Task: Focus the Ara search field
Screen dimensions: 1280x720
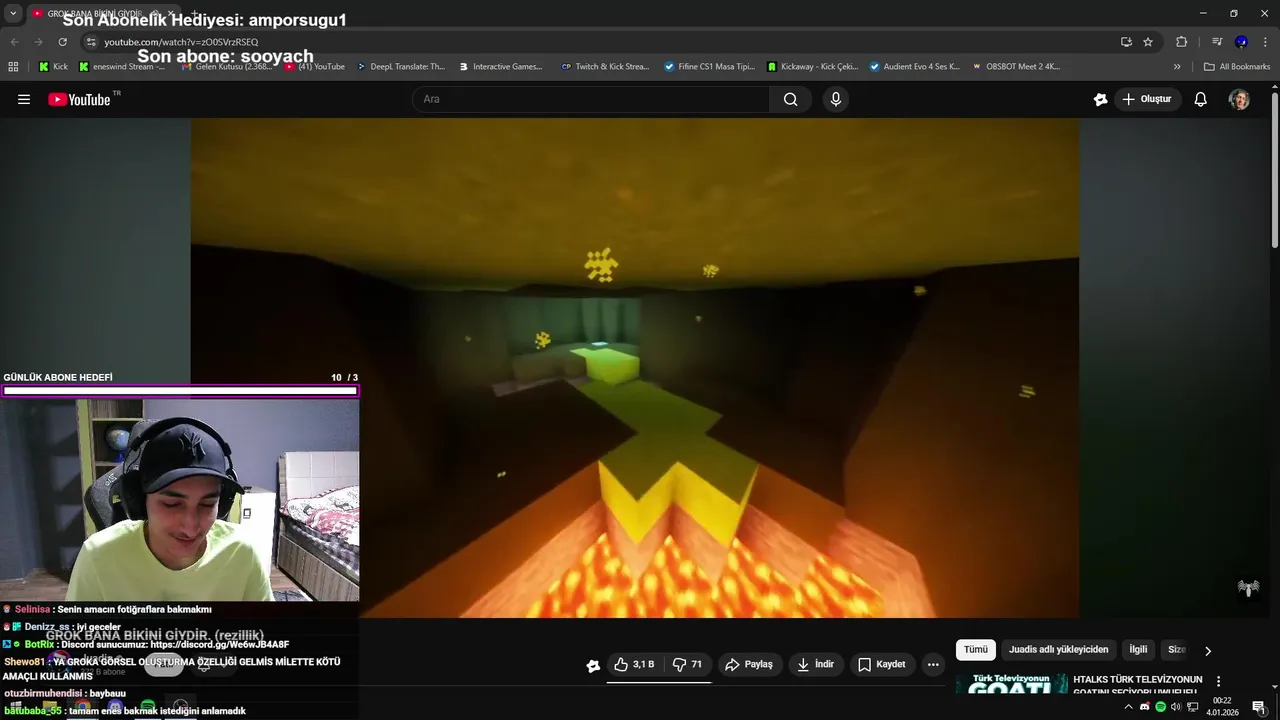Action: coord(591,99)
